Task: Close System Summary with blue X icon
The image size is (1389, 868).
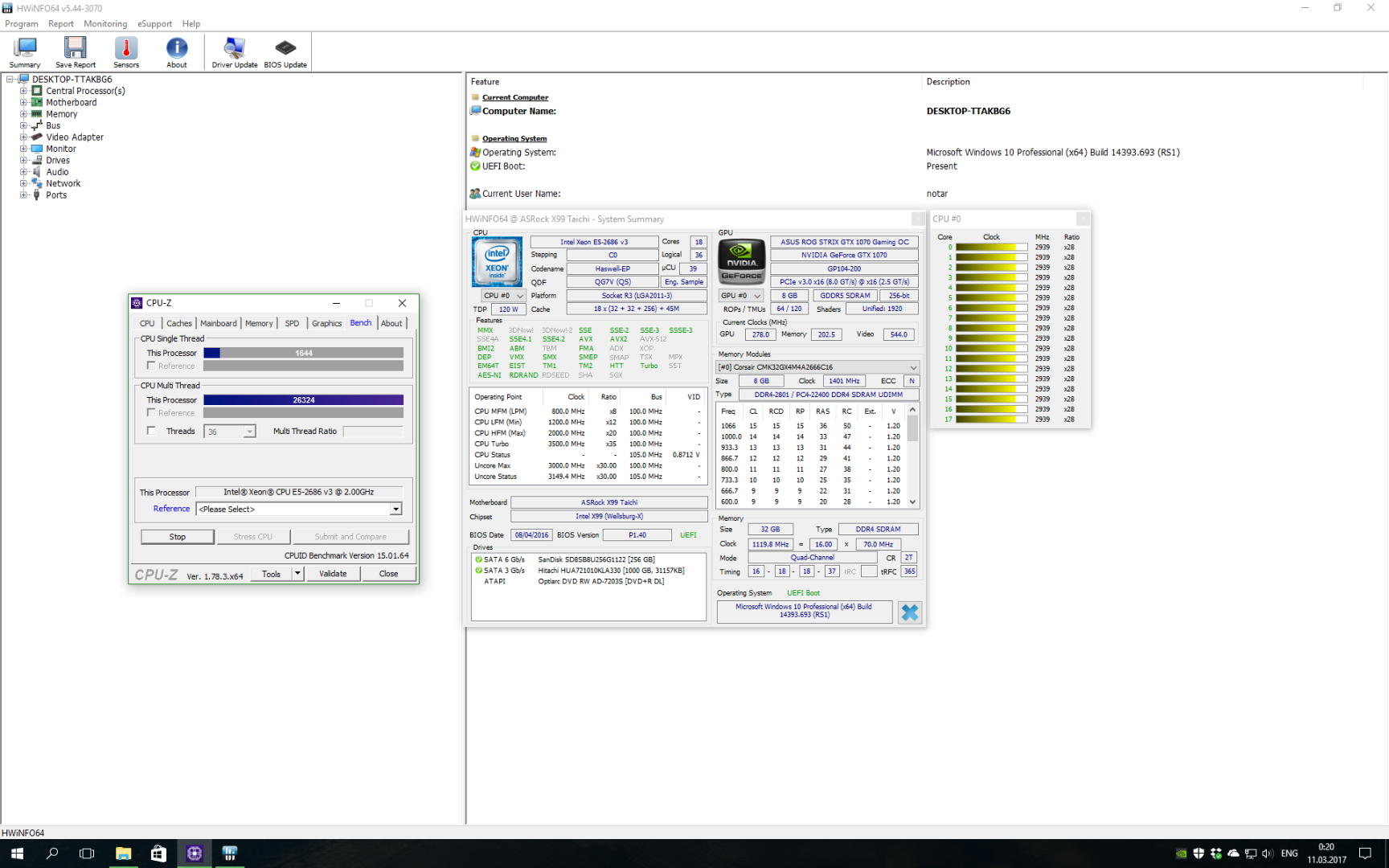Action: (x=910, y=612)
